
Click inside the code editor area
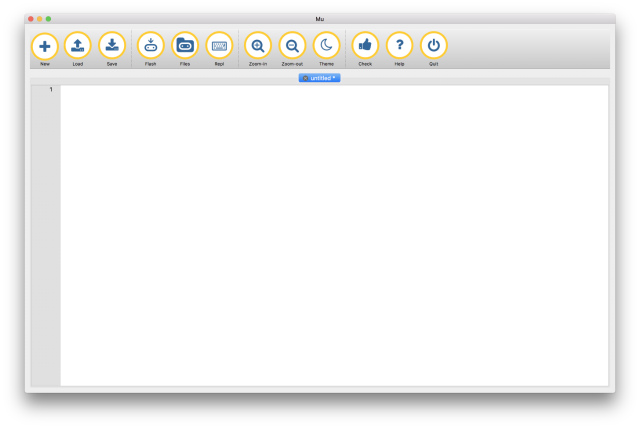tap(334, 235)
